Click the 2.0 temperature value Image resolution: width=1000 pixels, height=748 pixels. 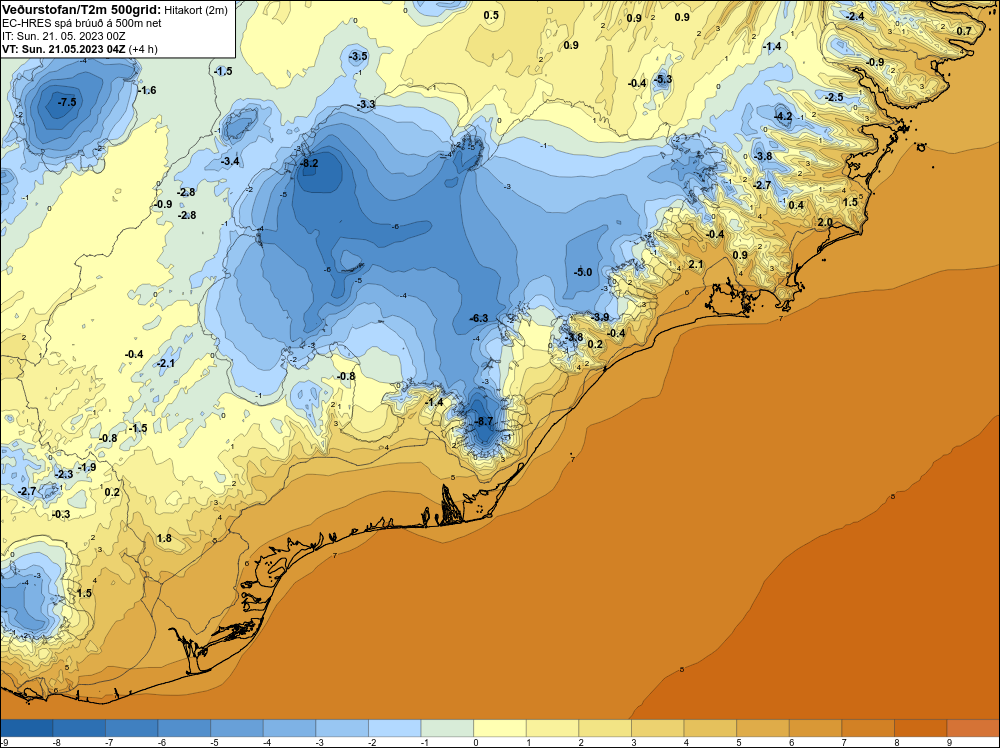point(825,222)
